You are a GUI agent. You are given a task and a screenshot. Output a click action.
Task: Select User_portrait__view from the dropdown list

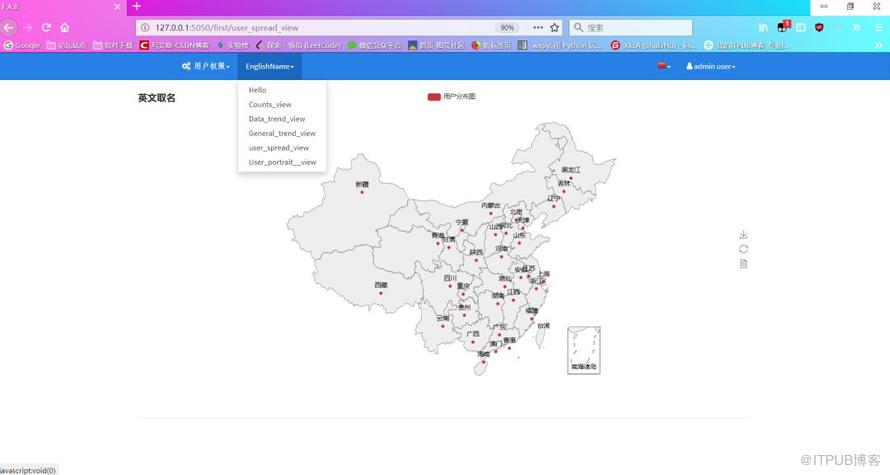click(x=282, y=162)
